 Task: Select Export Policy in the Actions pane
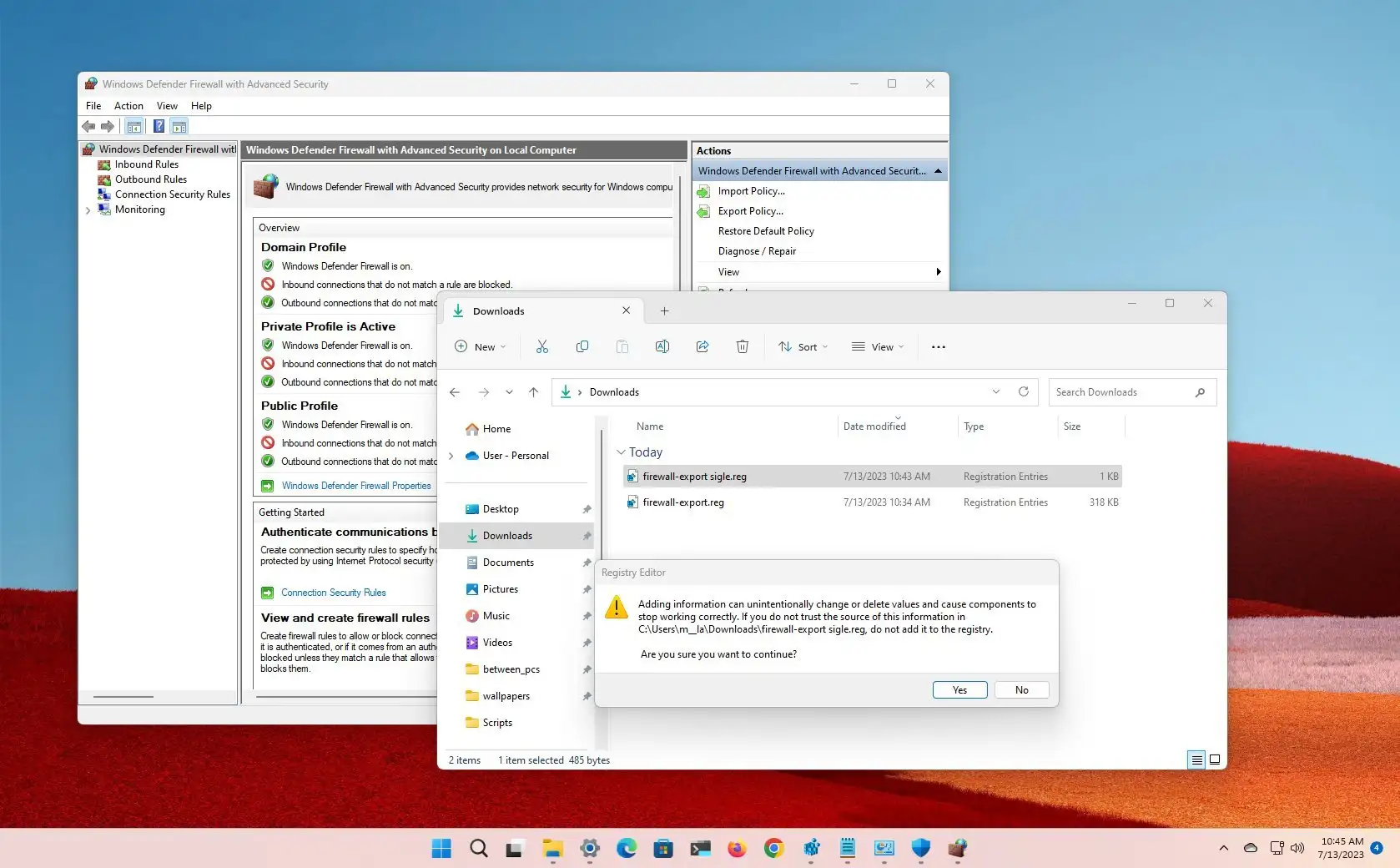coord(748,211)
